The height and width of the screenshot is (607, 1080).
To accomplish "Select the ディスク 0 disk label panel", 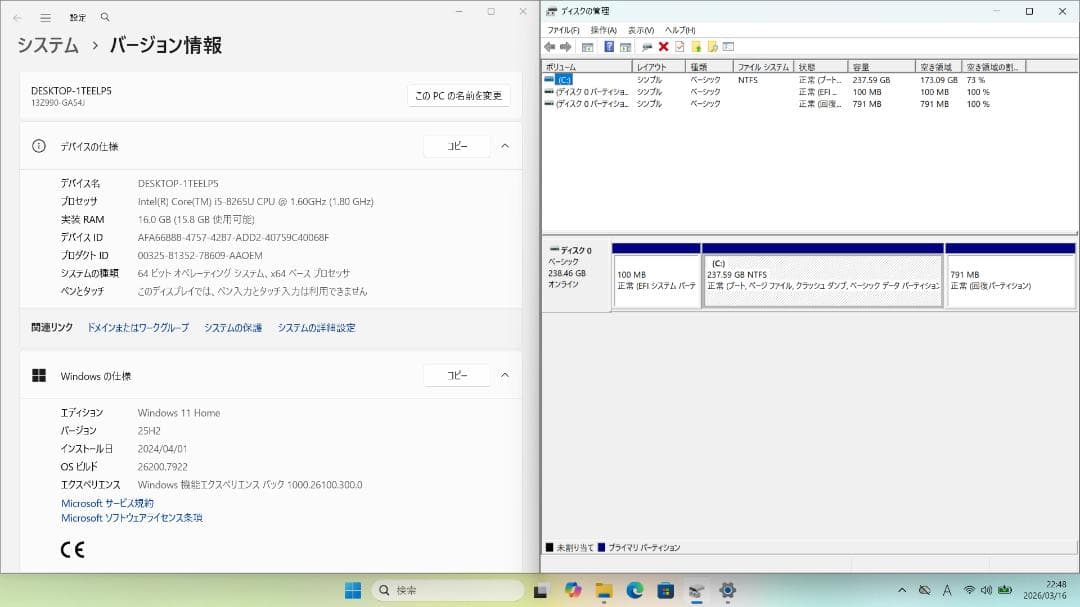I will tap(577, 276).
